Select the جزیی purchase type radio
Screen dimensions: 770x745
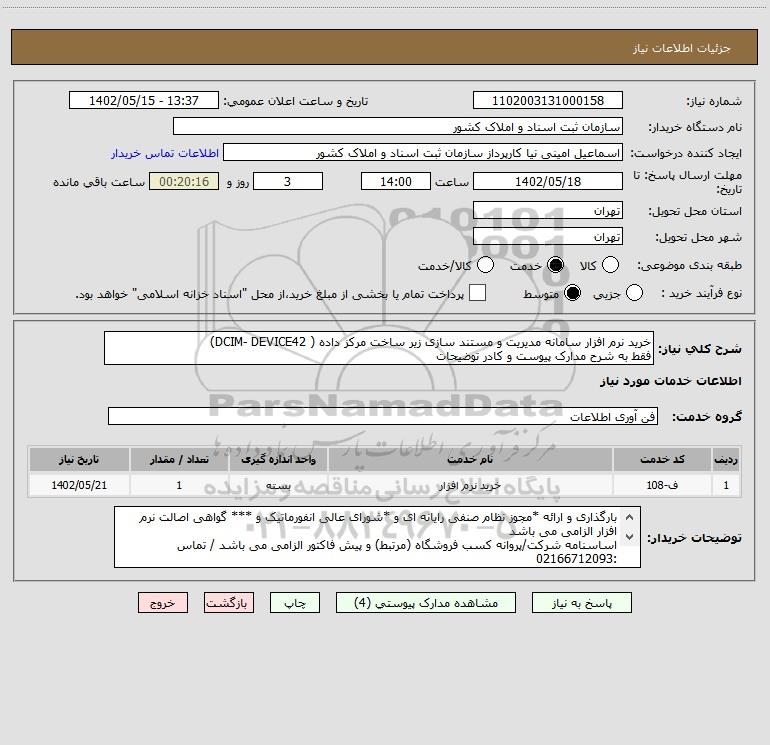[x=634, y=293]
